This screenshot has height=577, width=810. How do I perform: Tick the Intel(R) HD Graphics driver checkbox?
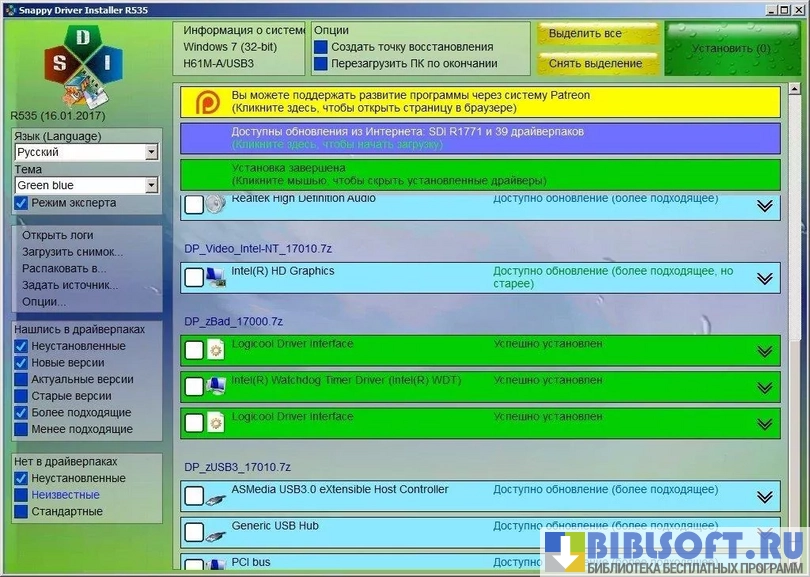[x=194, y=278]
